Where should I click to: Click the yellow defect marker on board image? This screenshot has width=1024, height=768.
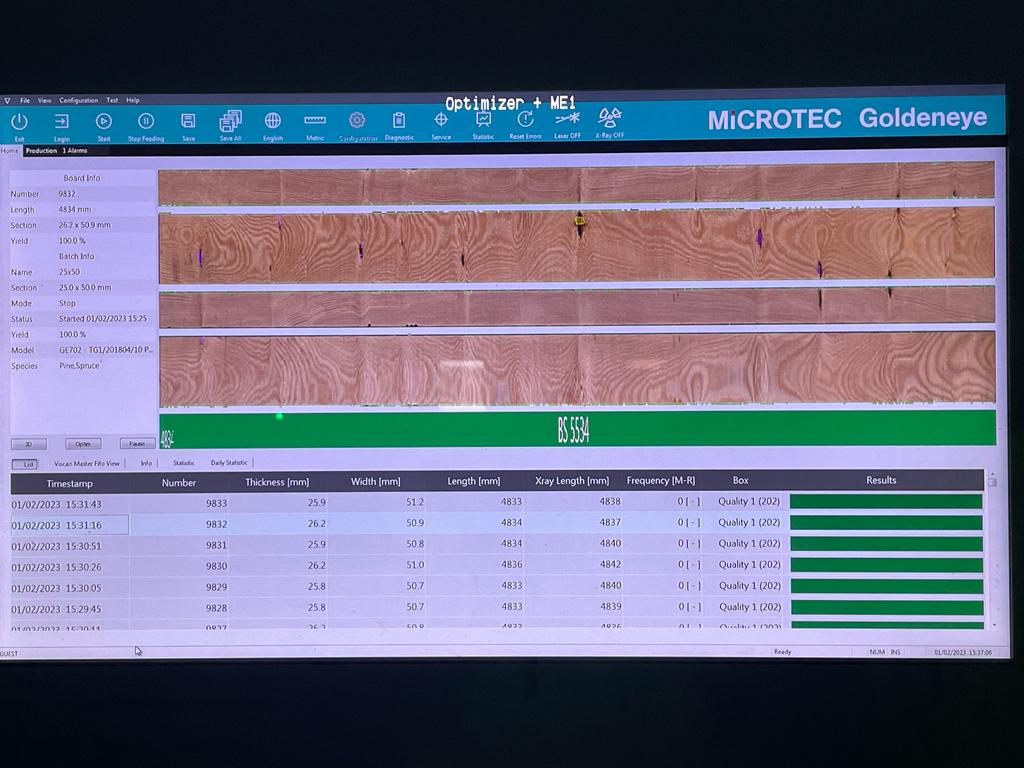579,220
